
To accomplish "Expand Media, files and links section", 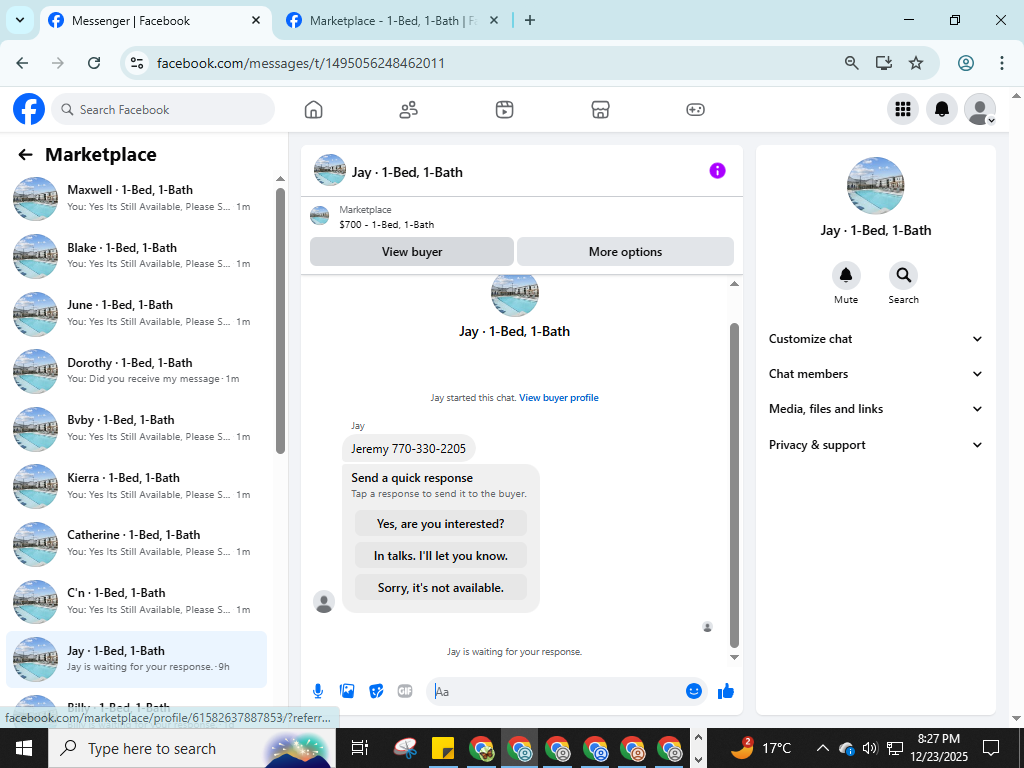I will (875, 409).
